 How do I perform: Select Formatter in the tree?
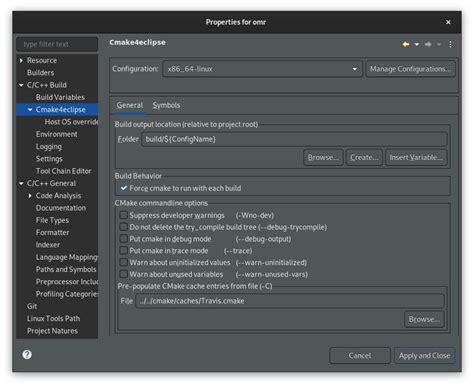coord(52,233)
